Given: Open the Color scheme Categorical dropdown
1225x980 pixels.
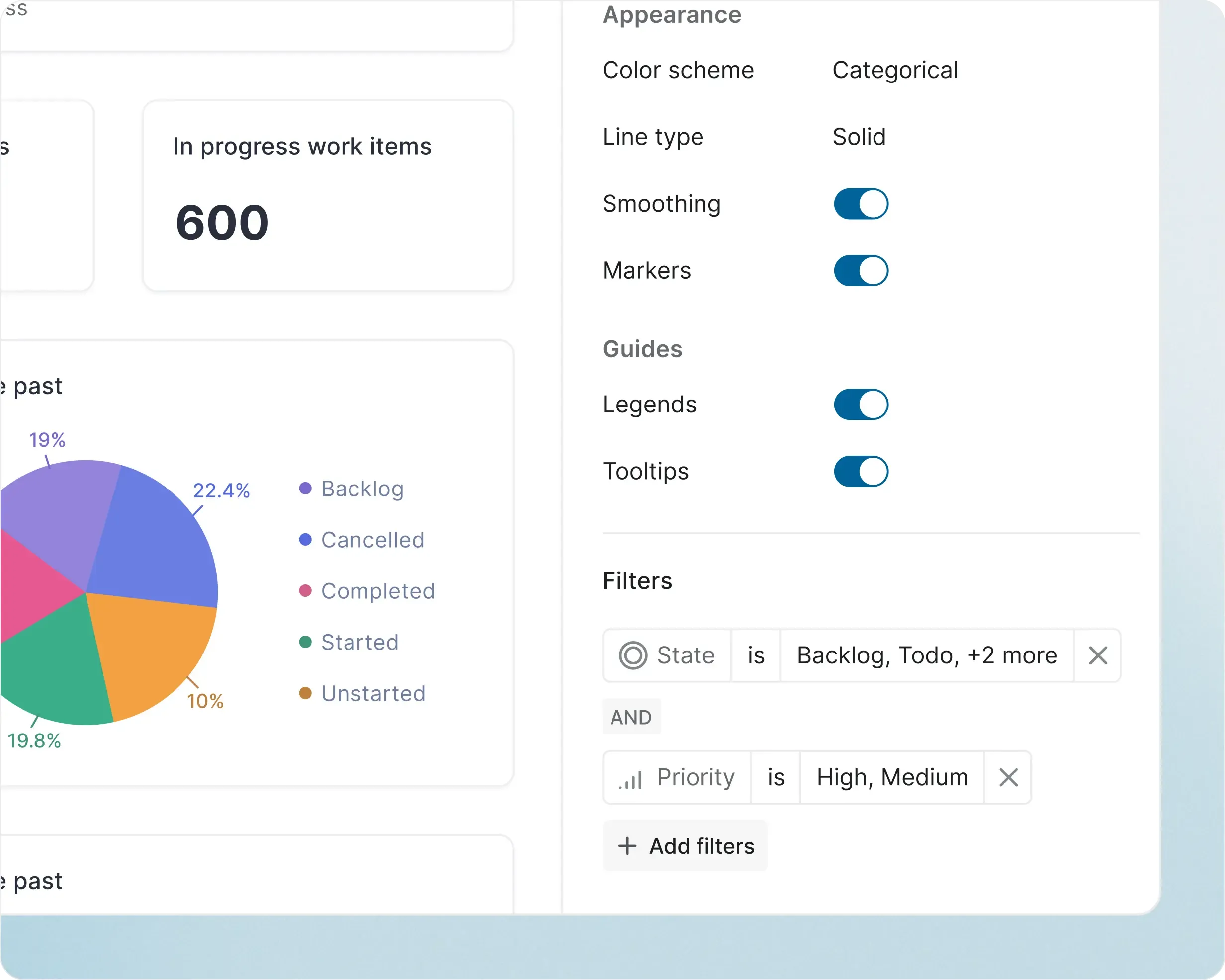Looking at the screenshot, I should click(x=894, y=71).
